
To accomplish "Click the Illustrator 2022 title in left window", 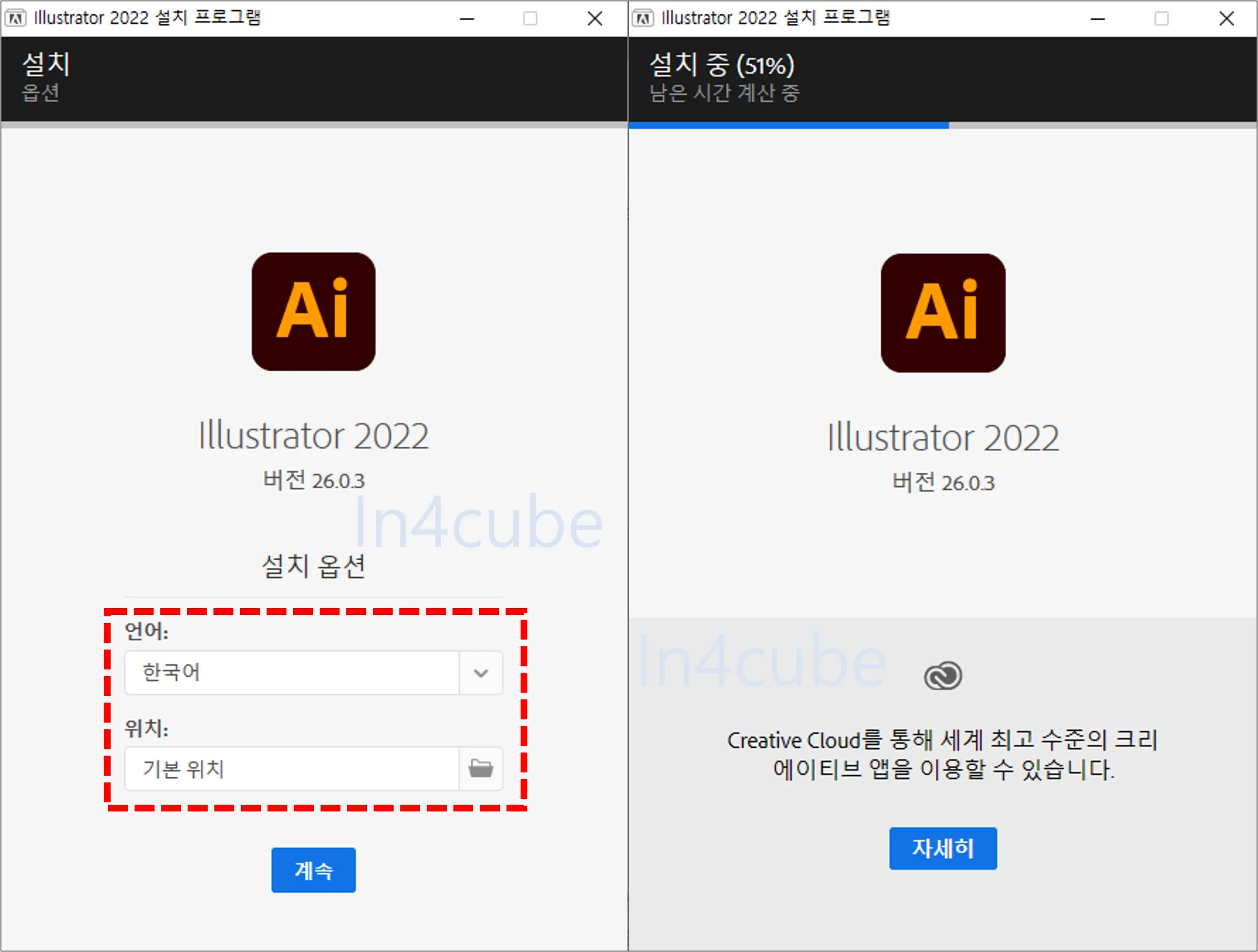I will click(x=313, y=436).
